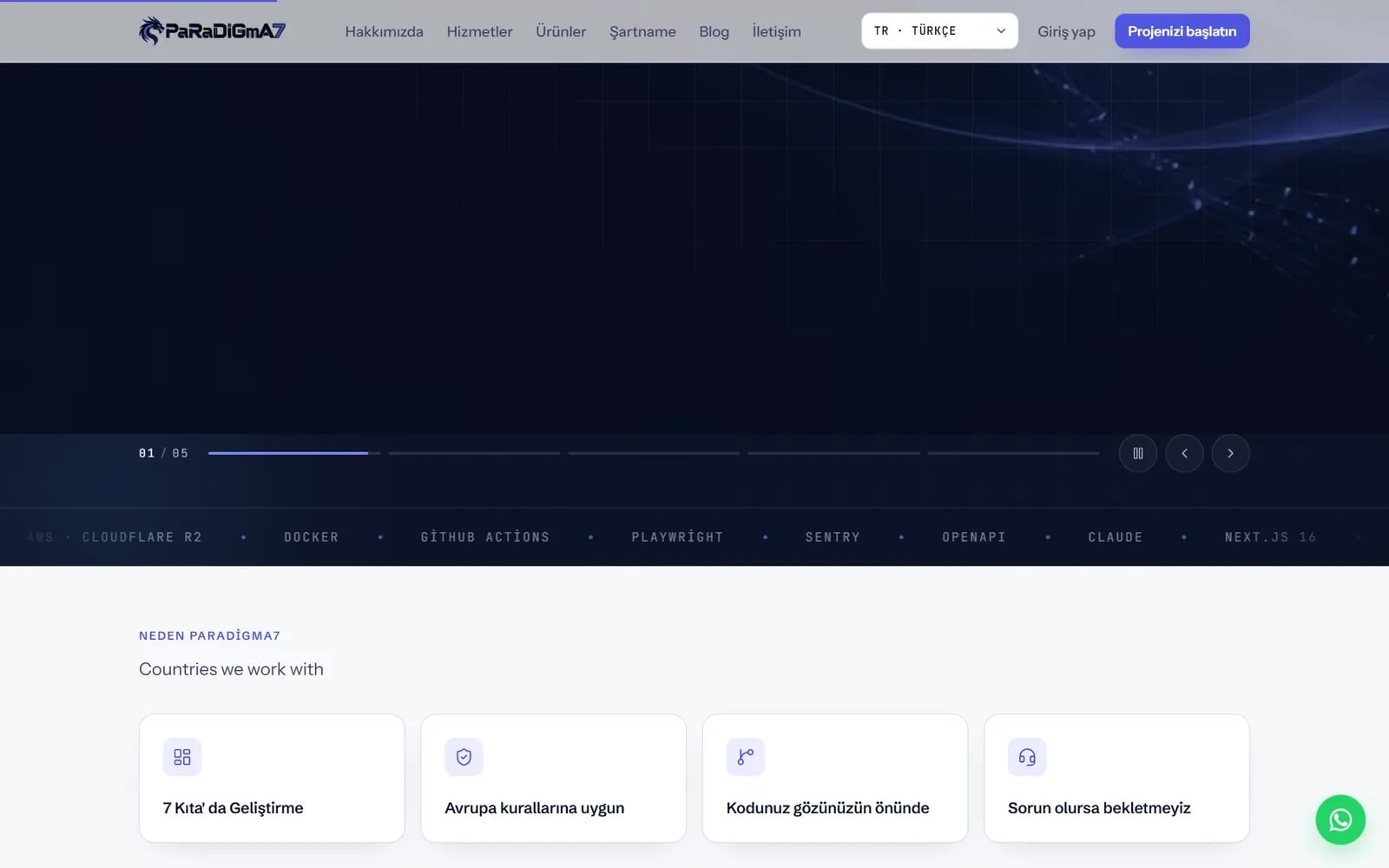Click GITHUB ACTIONS in the ticker

(x=485, y=537)
